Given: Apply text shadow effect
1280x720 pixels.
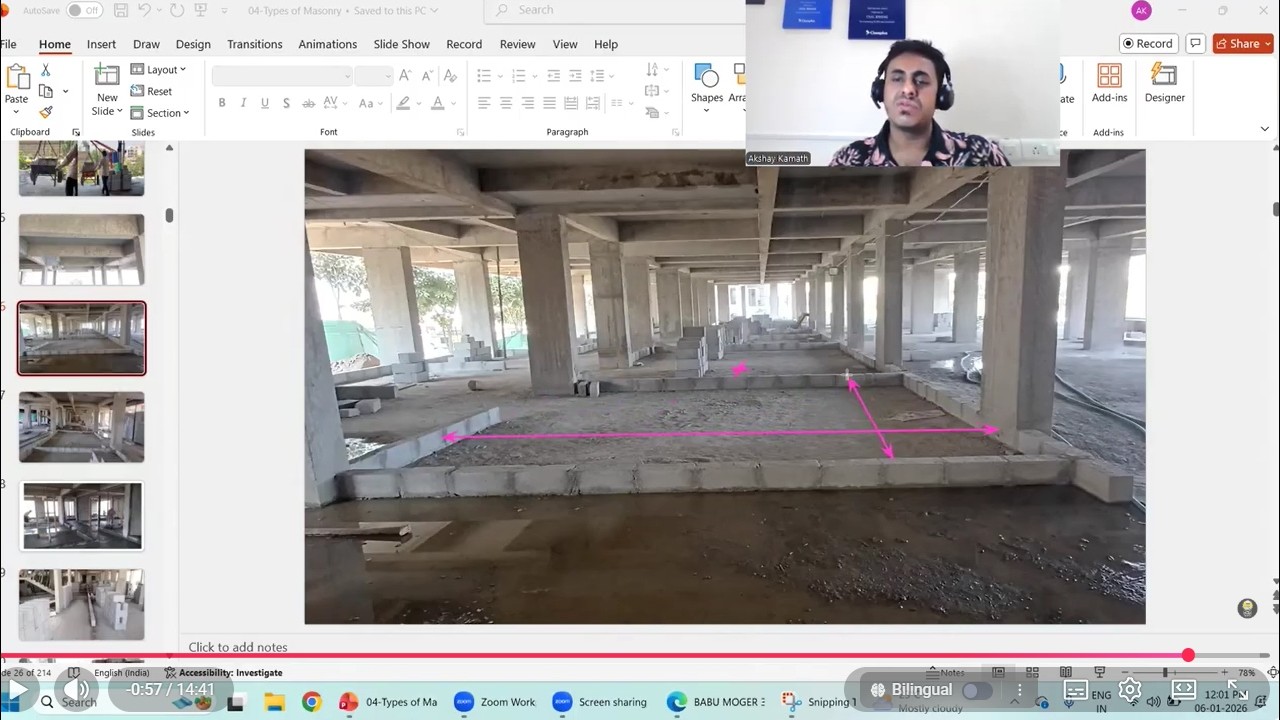Looking at the screenshot, I should tap(286, 103).
